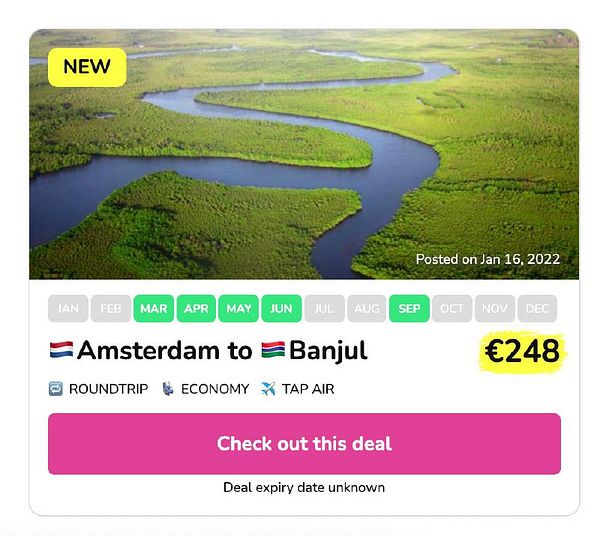600x536 pixels.
Task: Open the river landscape deal image
Action: tap(304, 154)
